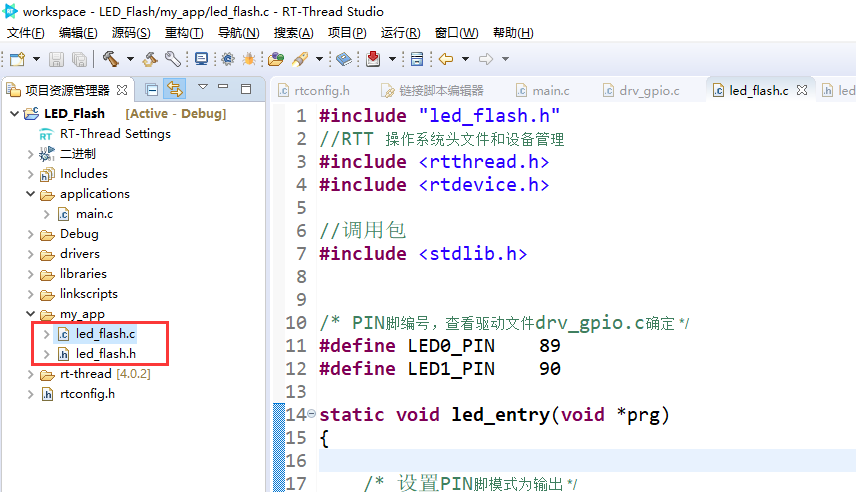Open the download dropdown arrow
The width and height of the screenshot is (856, 492).
pos(392,59)
